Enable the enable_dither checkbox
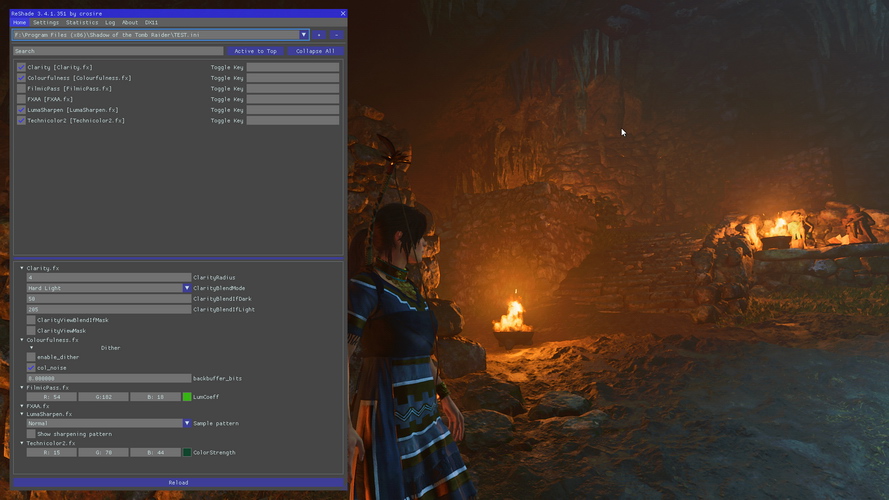Screen dimensions: 889x500 coord(31,357)
